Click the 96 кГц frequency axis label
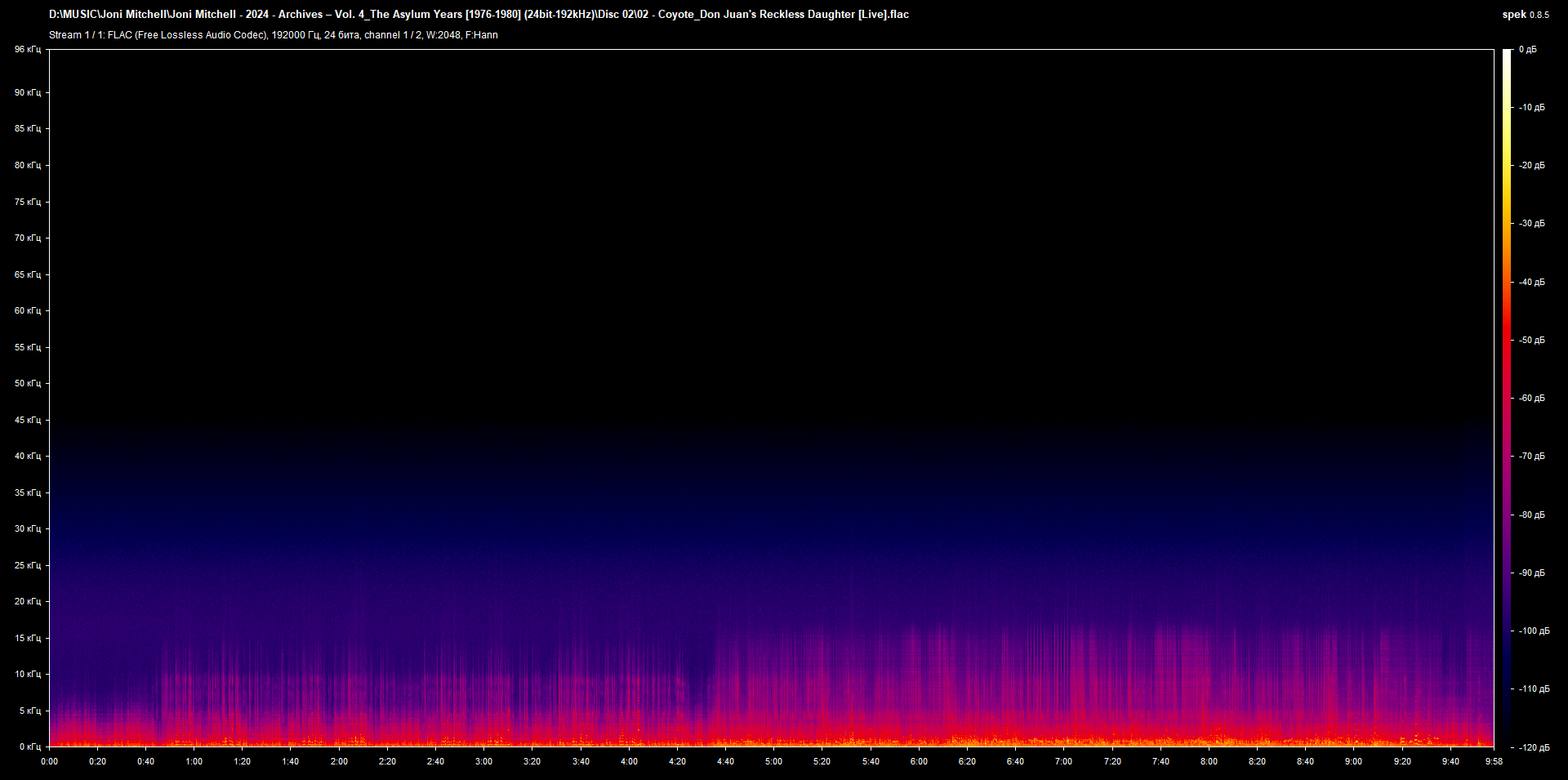This screenshot has height=780, width=1568. pyautogui.click(x=27, y=50)
